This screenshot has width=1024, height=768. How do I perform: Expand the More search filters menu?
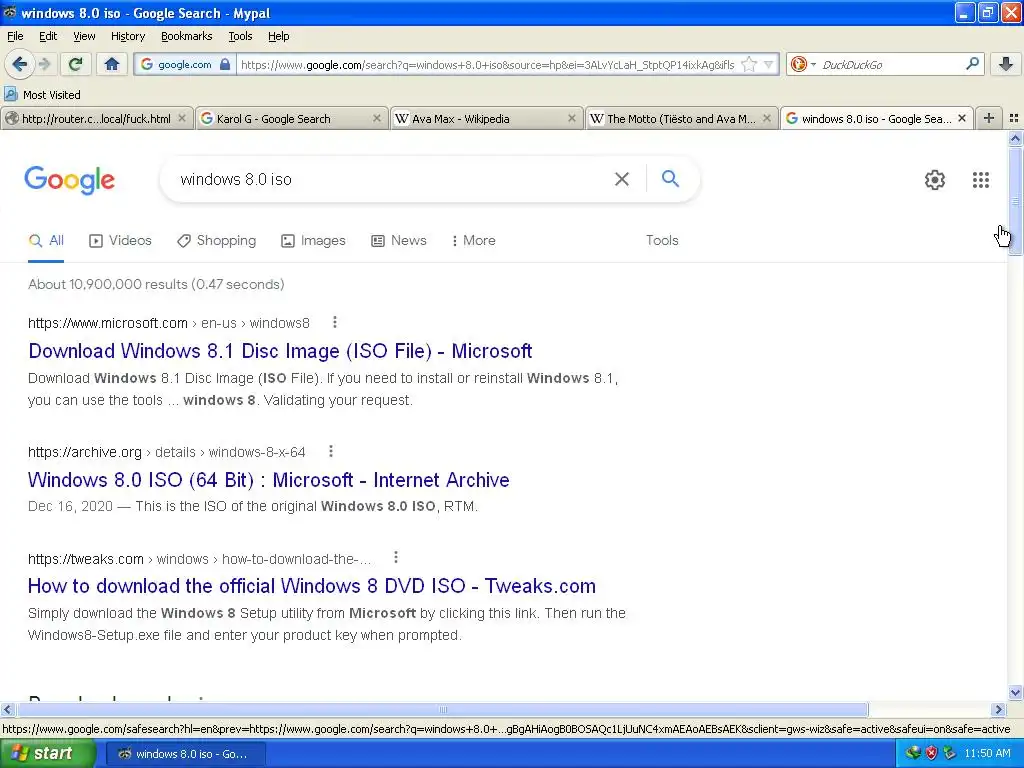[473, 240]
